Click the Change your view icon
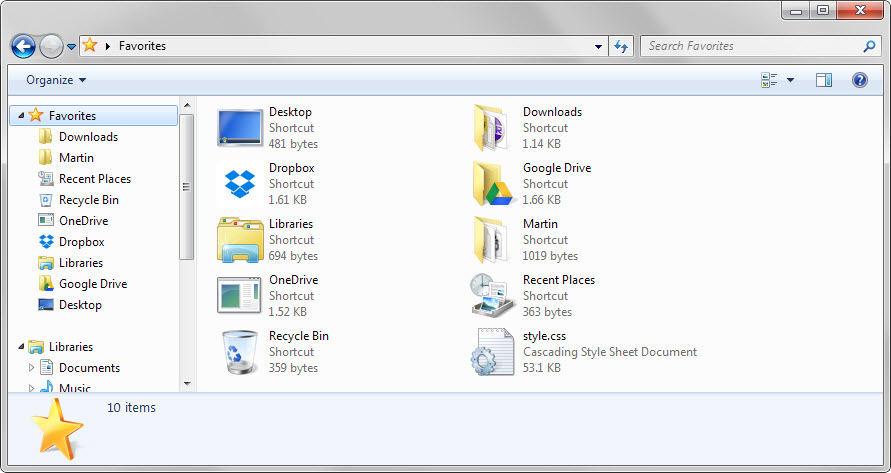This screenshot has width=891, height=473. (769, 80)
